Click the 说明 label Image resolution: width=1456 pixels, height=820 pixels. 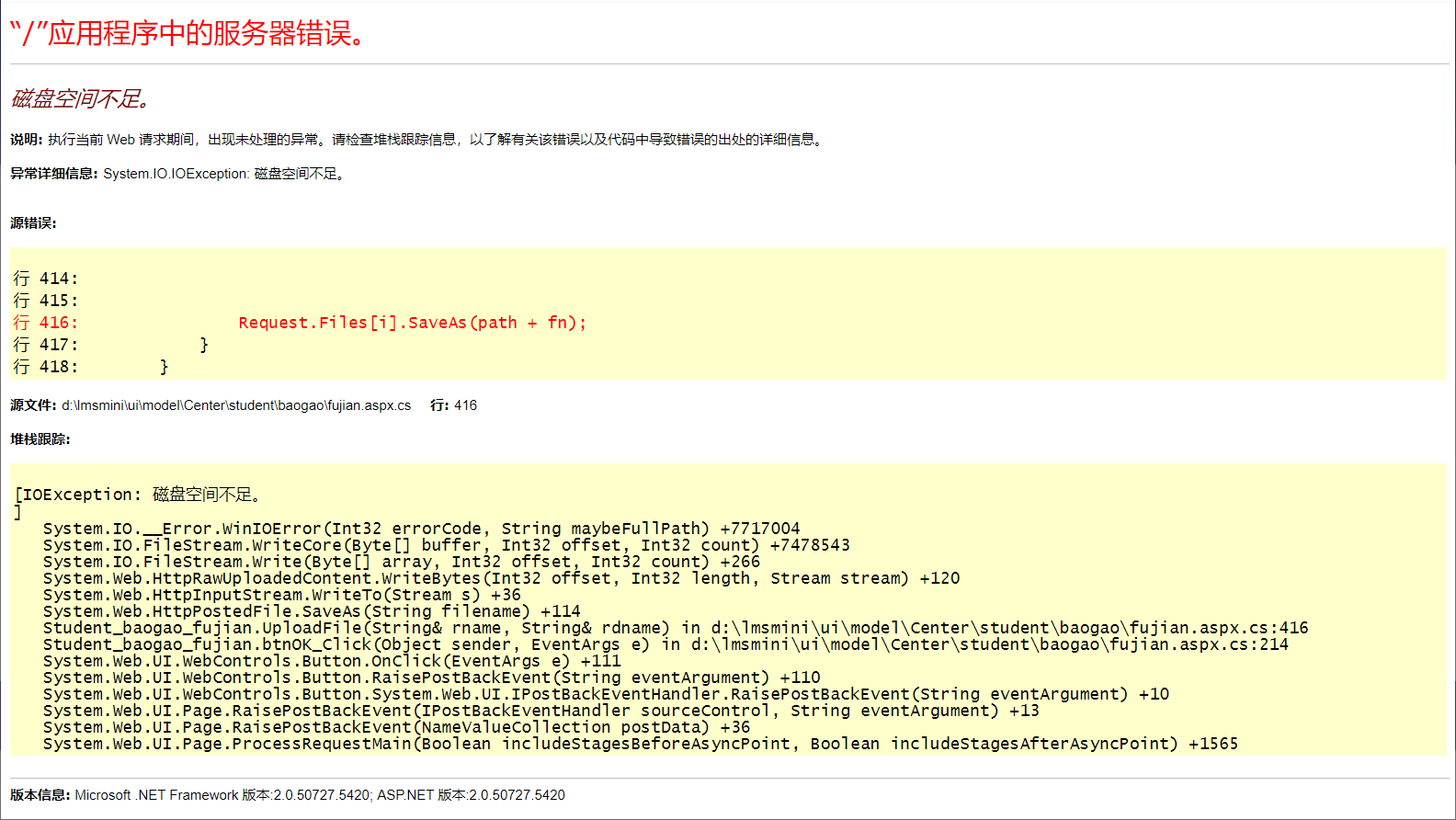(x=26, y=140)
